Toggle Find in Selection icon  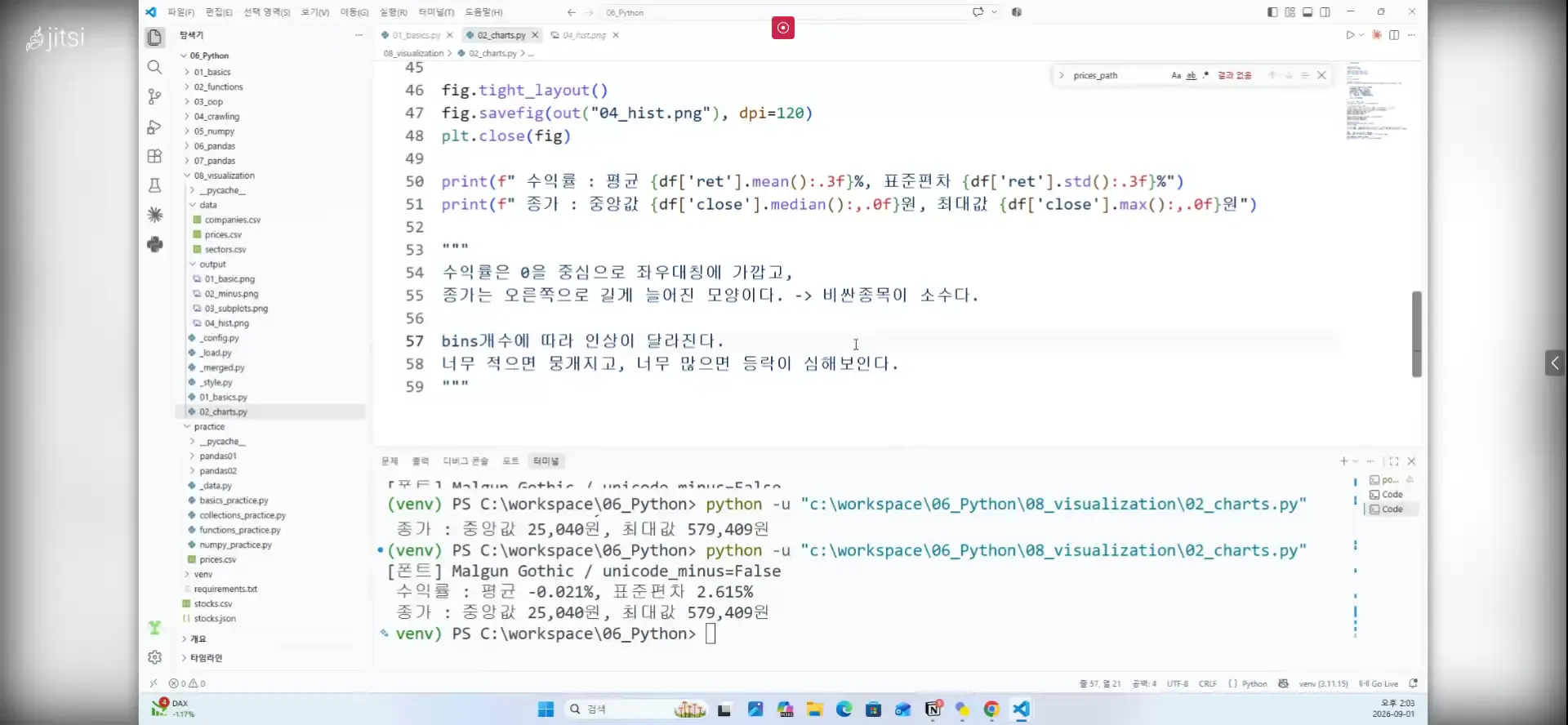click(x=1305, y=75)
